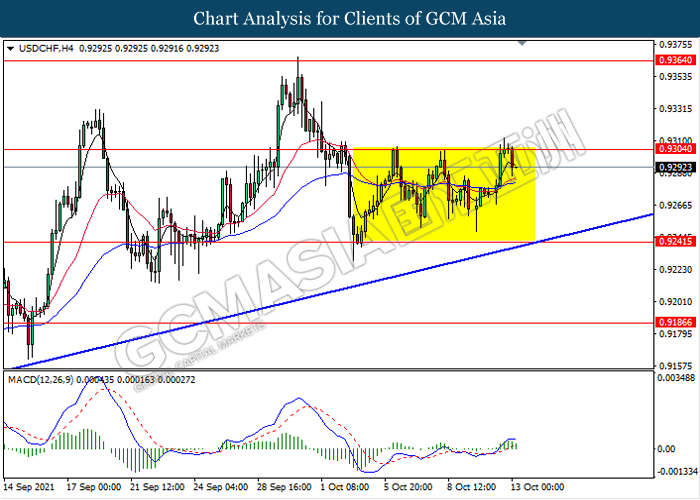Viewport: 700px width, 500px height.
Task: Click the chart shift marker triangle at top
Action: (522, 43)
